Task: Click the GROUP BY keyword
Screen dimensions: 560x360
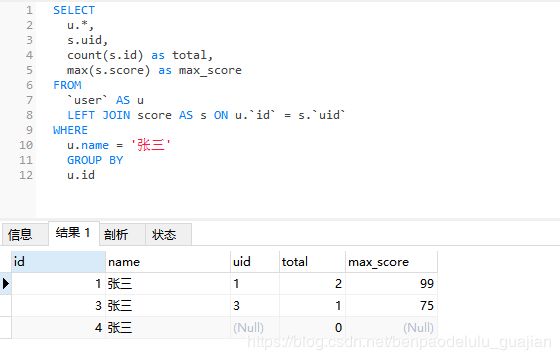Action: pyautogui.click(x=95, y=160)
